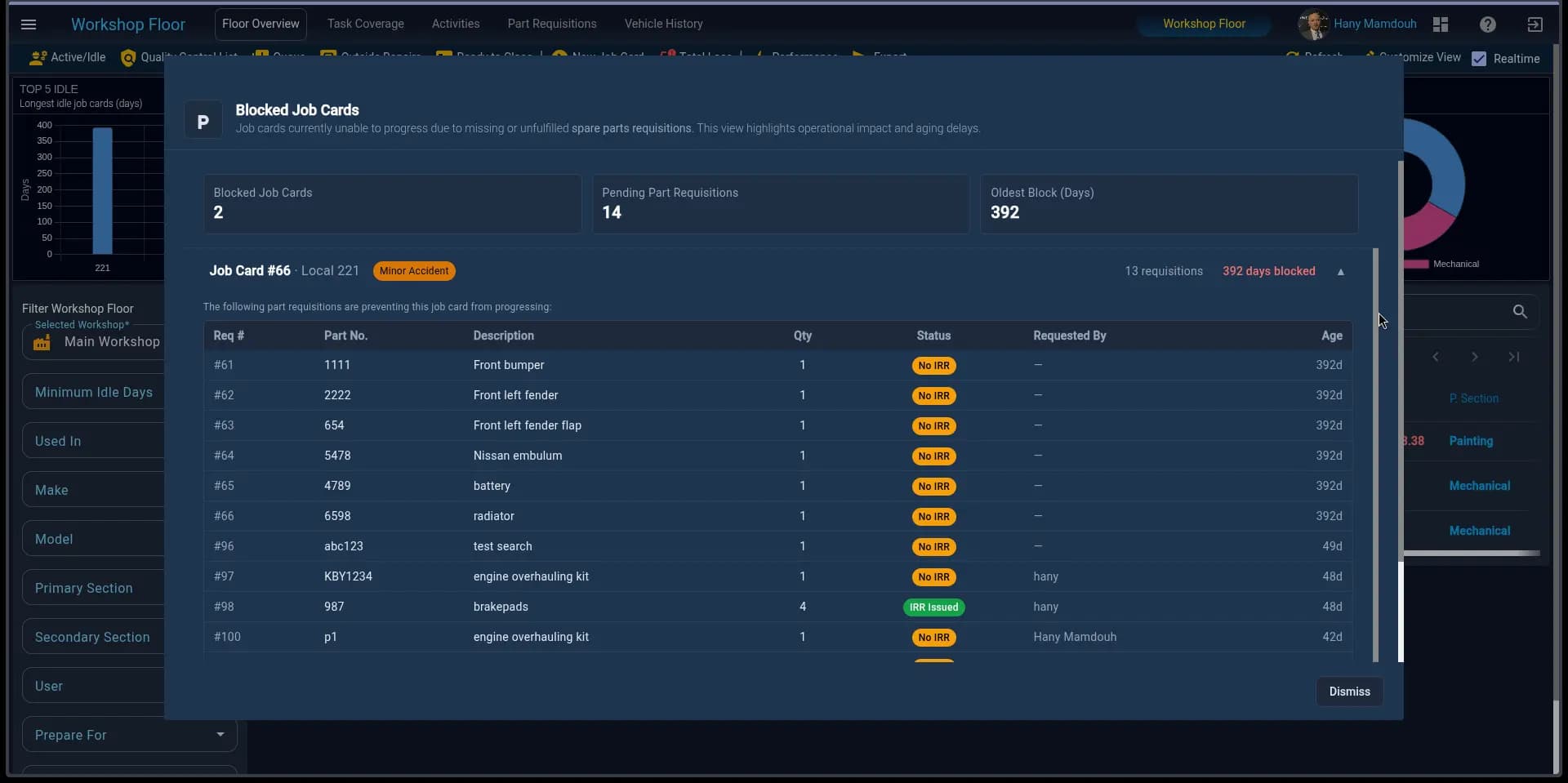Open the Part Requisitions tab
The height and width of the screenshot is (783, 1568).
coord(552,24)
